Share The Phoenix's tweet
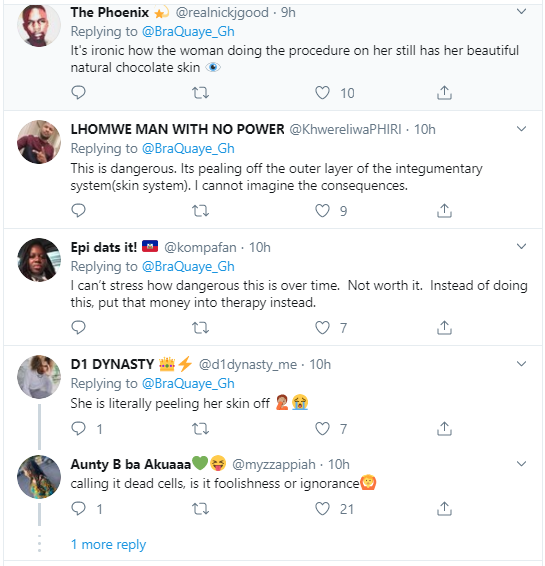Image resolution: width=545 pixels, height=566 pixels. tap(444, 93)
